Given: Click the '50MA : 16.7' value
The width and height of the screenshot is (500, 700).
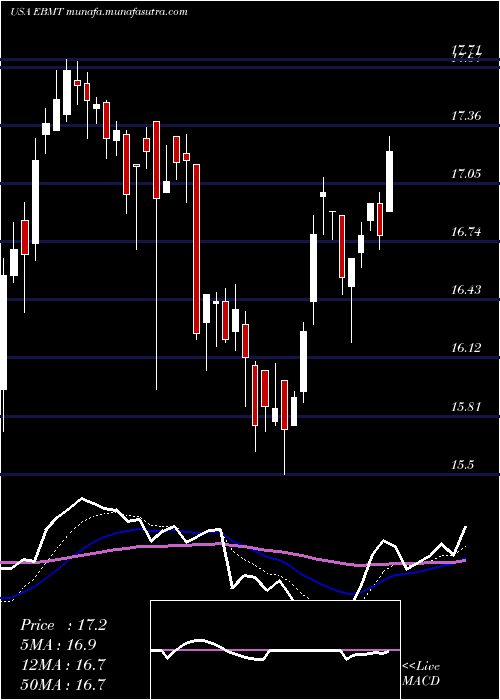Looking at the screenshot, I should (x=63, y=684).
